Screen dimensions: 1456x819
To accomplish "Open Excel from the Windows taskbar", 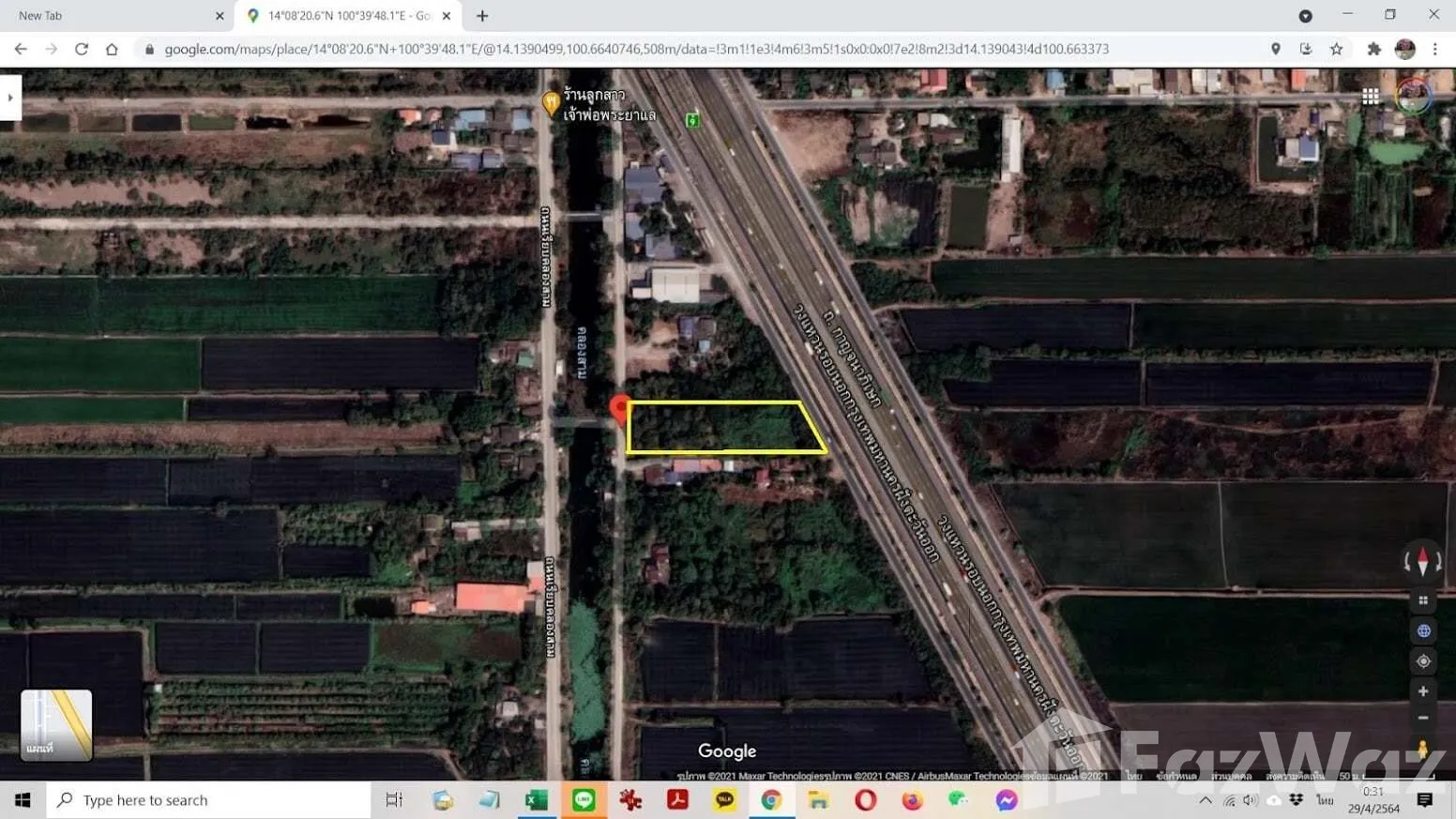I will click(537, 800).
